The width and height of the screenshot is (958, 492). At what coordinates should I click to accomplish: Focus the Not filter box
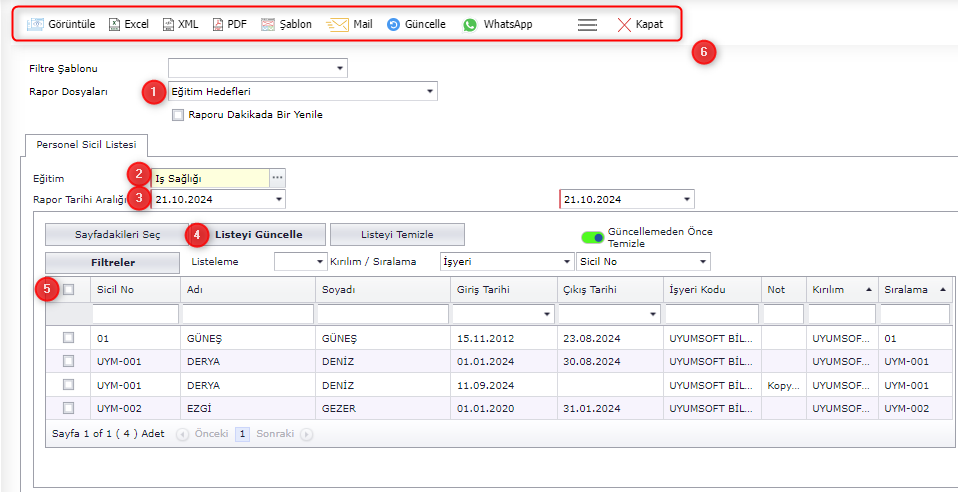[783, 314]
